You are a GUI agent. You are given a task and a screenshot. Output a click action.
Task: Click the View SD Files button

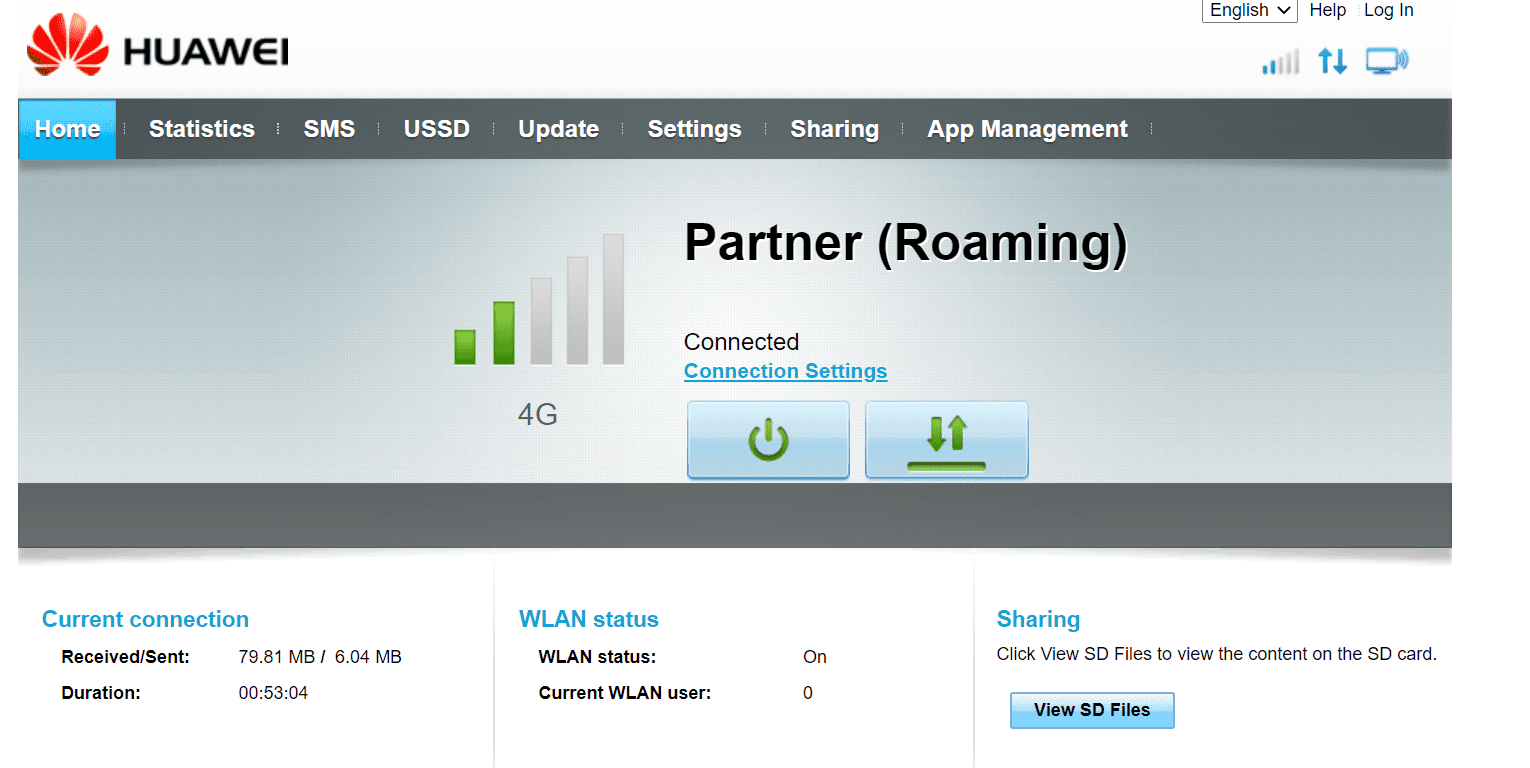coord(1092,710)
